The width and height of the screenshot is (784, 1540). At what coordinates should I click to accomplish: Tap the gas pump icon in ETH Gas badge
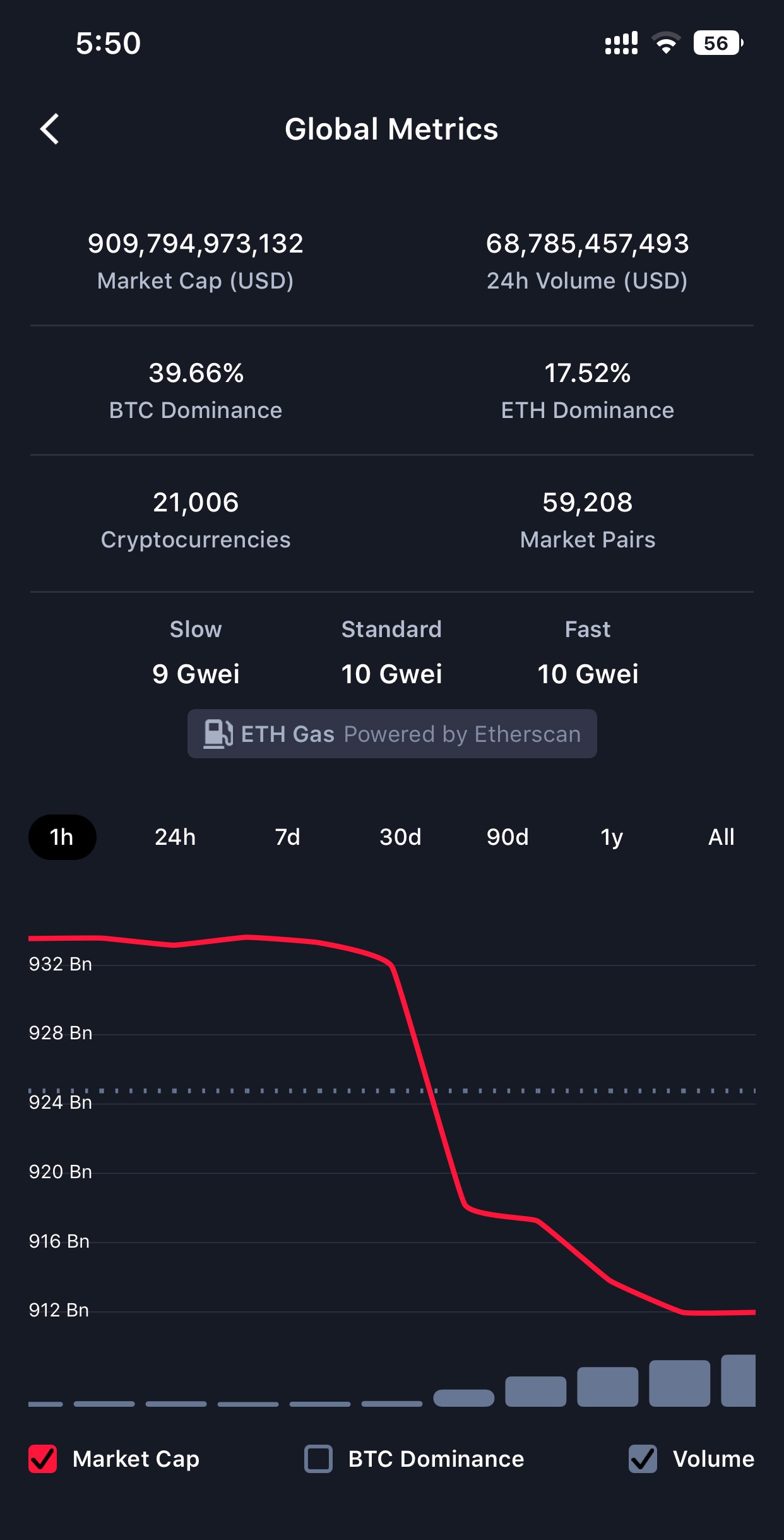pyautogui.click(x=218, y=734)
